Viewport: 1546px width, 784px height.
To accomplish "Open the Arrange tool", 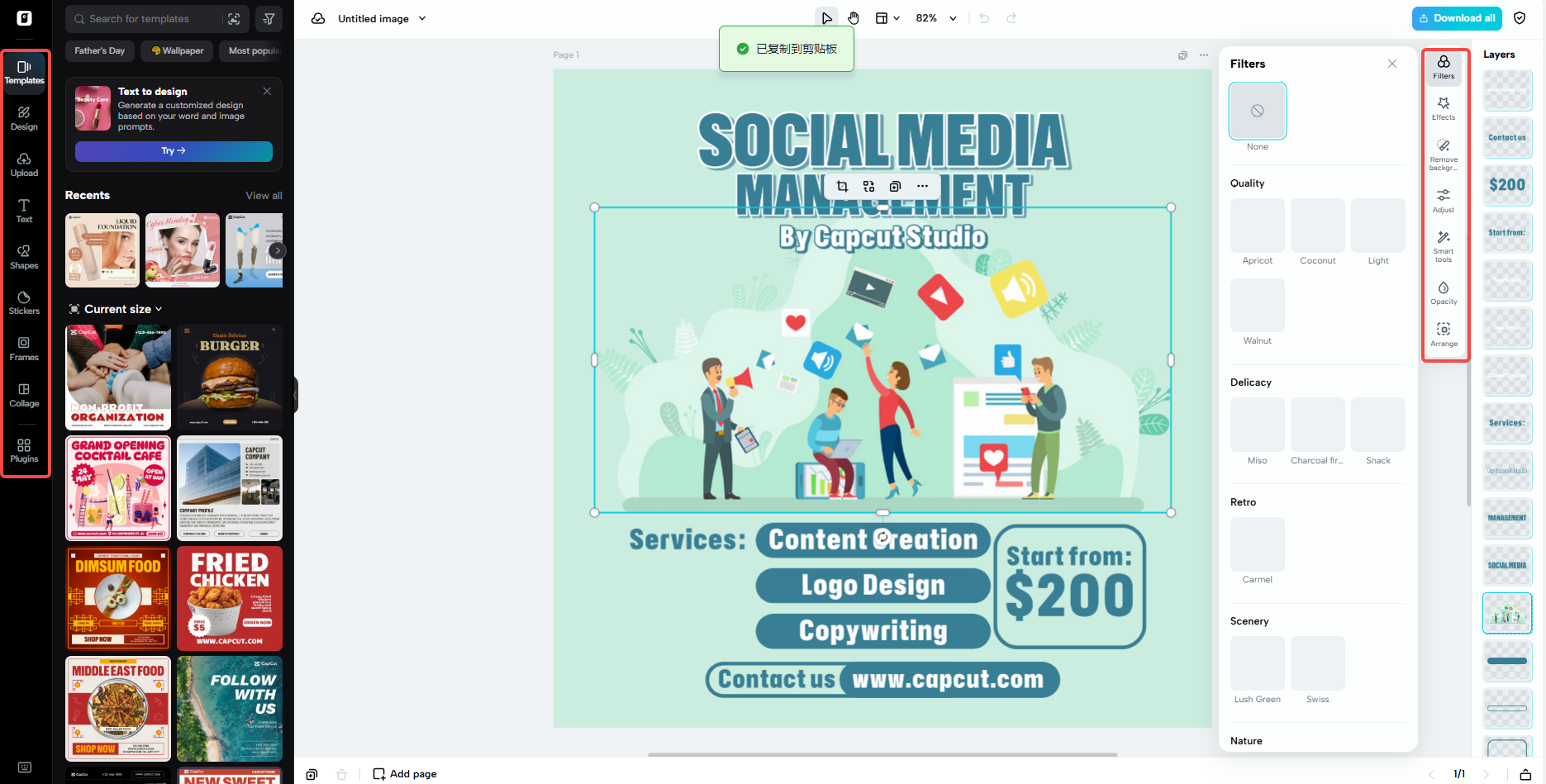I will click(x=1444, y=335).
